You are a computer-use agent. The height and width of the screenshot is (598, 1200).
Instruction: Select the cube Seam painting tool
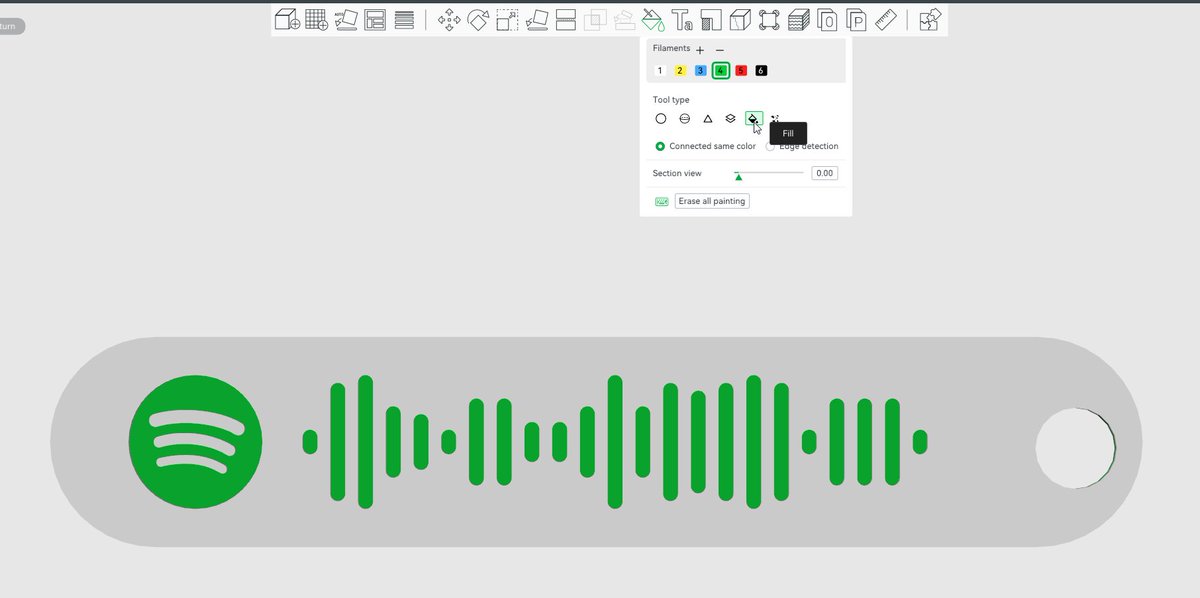[740, 20]
